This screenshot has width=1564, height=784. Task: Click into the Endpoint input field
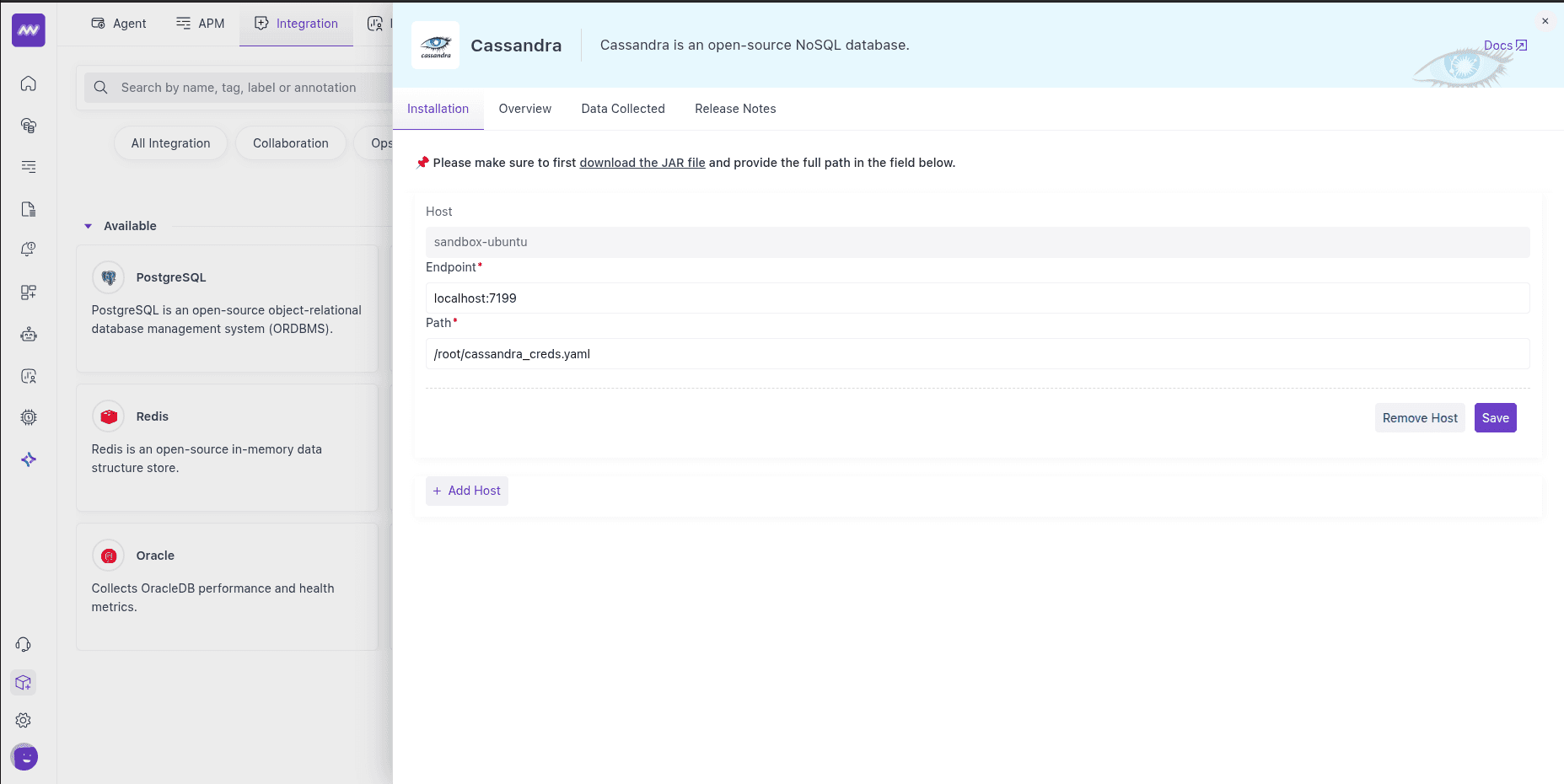point(977,298)
